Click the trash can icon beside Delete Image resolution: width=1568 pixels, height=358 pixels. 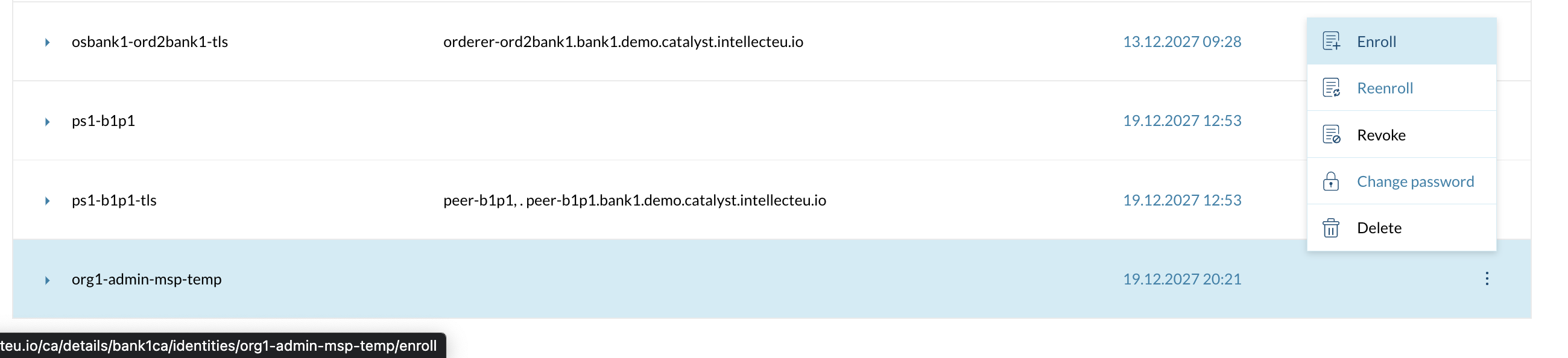[x=1332, y=227]
